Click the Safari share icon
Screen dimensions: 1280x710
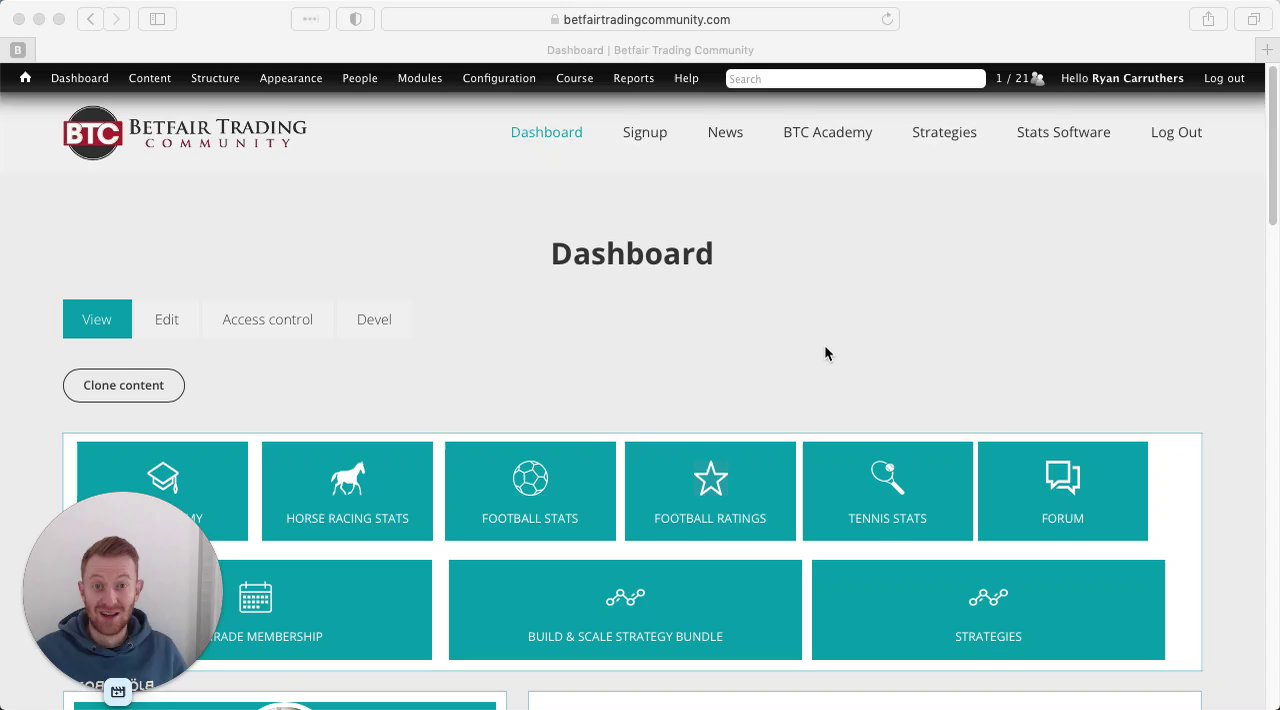tap(1208, 19)
